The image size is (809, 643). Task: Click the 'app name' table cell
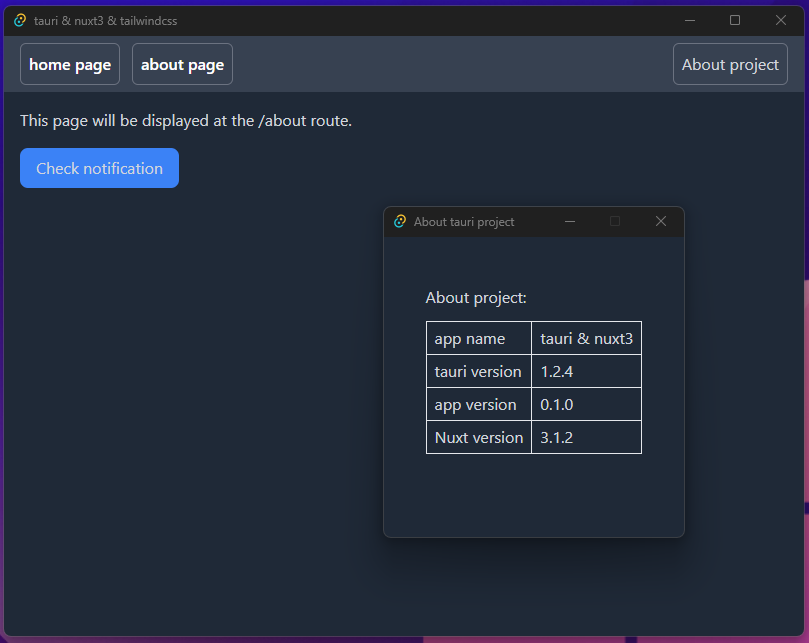(479, 338)
